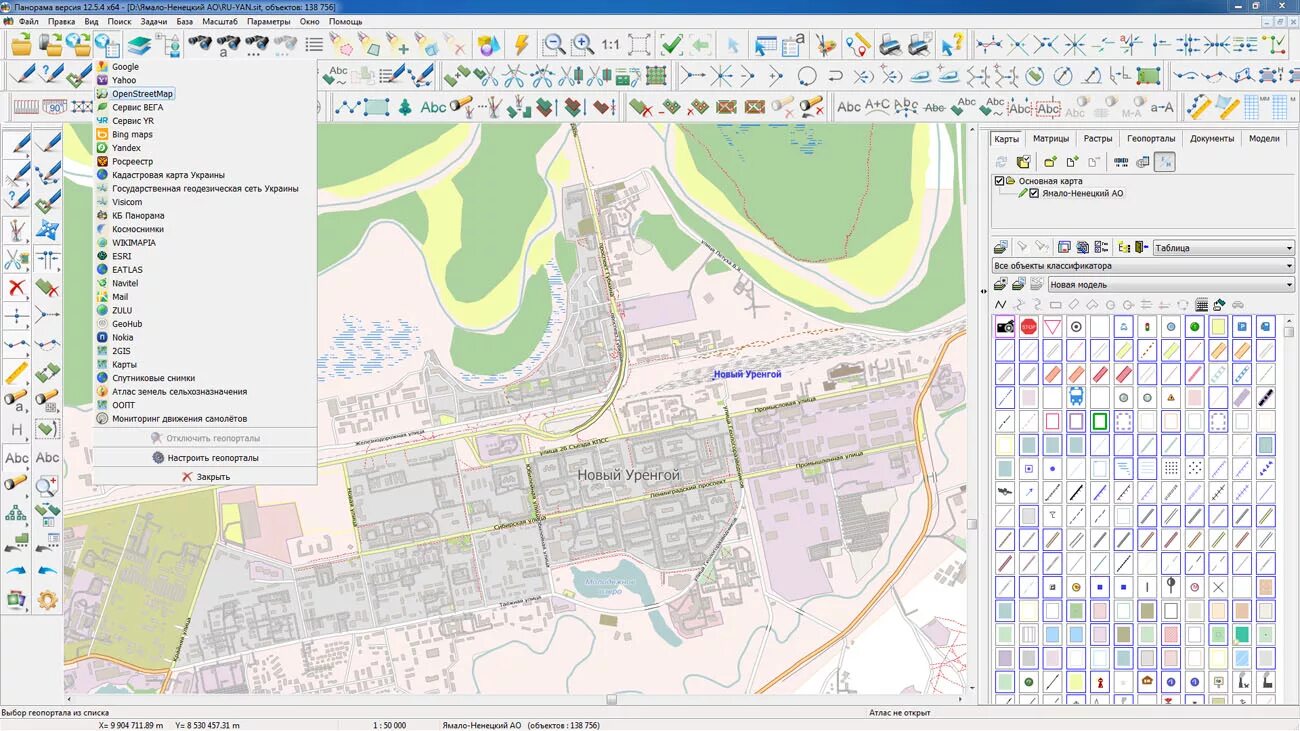Screen dimensions: 1300x731
Task: Click the first binoculars search icon
Action: tap(200, 45)
